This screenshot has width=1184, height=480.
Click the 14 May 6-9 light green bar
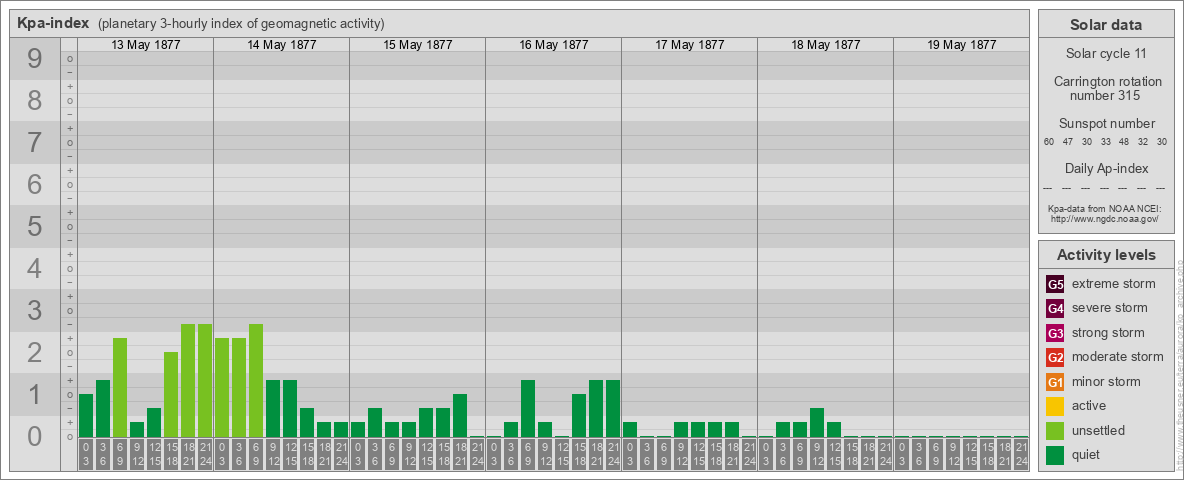pos(256,380)
